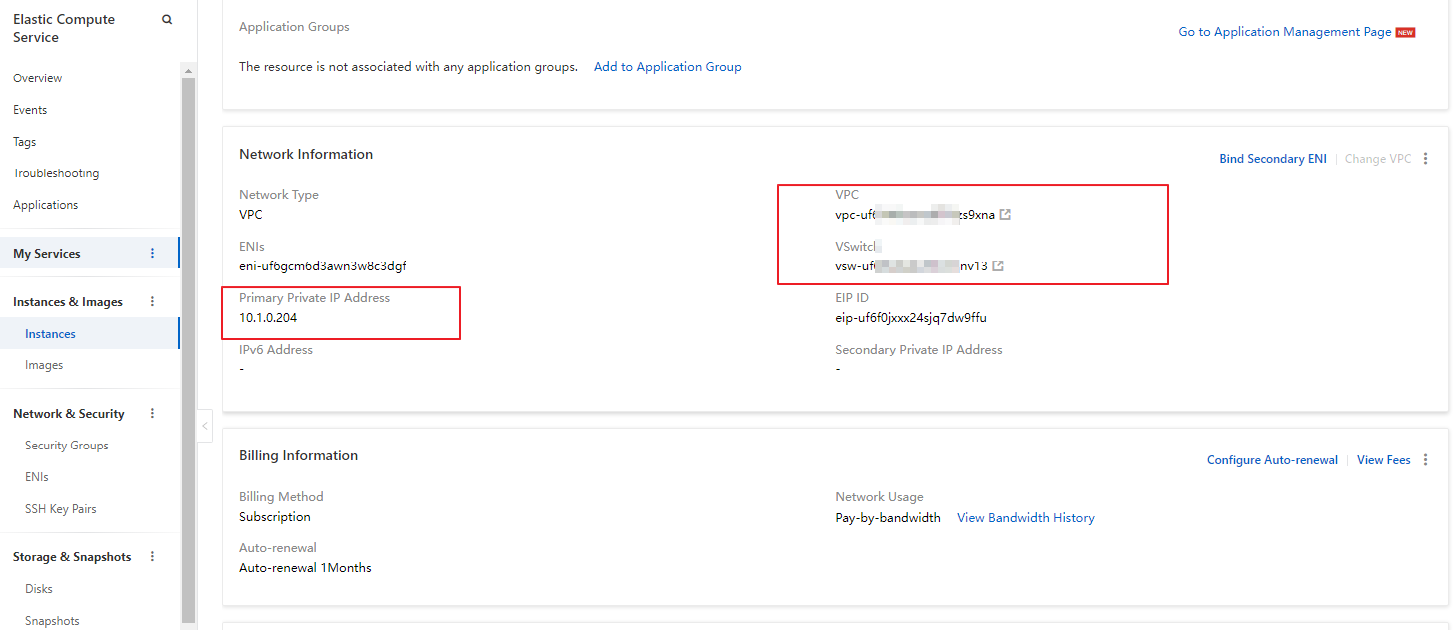Viewport: 1454px width, 630px height.
Task: Open Billing Information more options menu
Action: tap(1426, 460)
